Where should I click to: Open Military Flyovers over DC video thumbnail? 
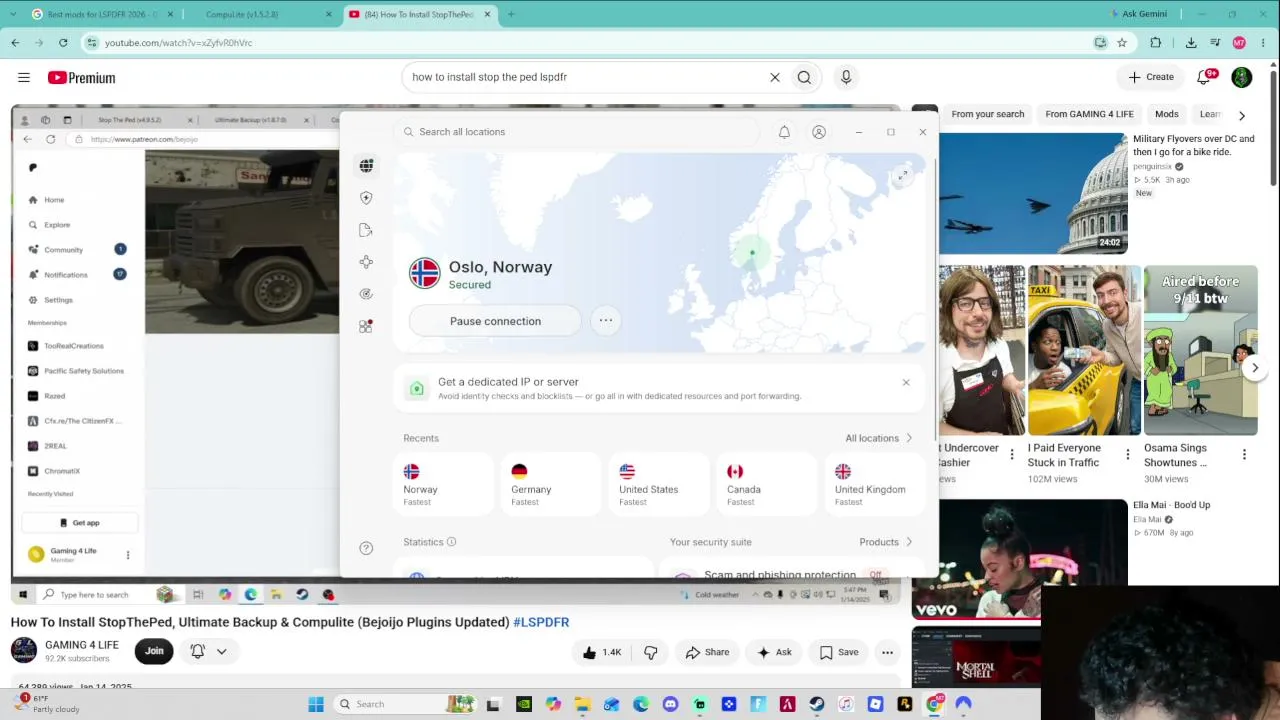click(x=1033, y=193)
